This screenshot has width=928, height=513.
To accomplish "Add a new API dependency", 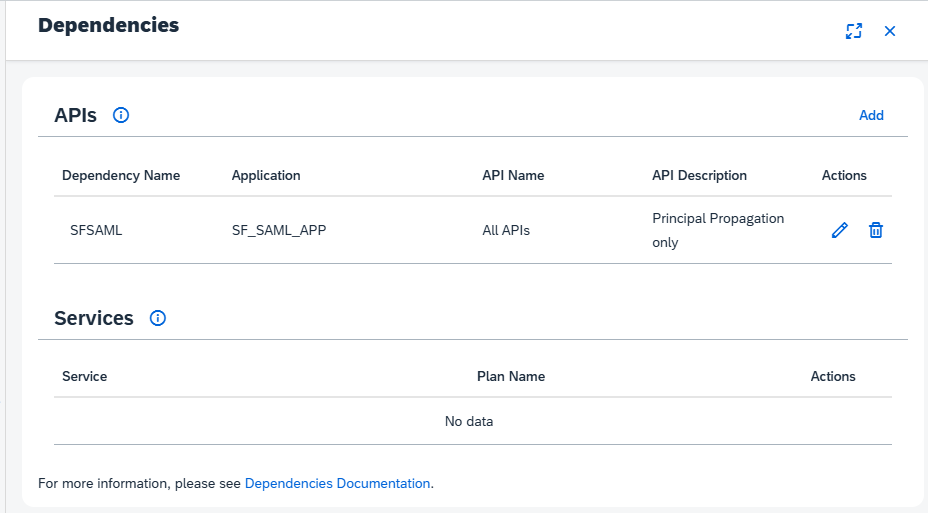I will (x=871, y=115).
